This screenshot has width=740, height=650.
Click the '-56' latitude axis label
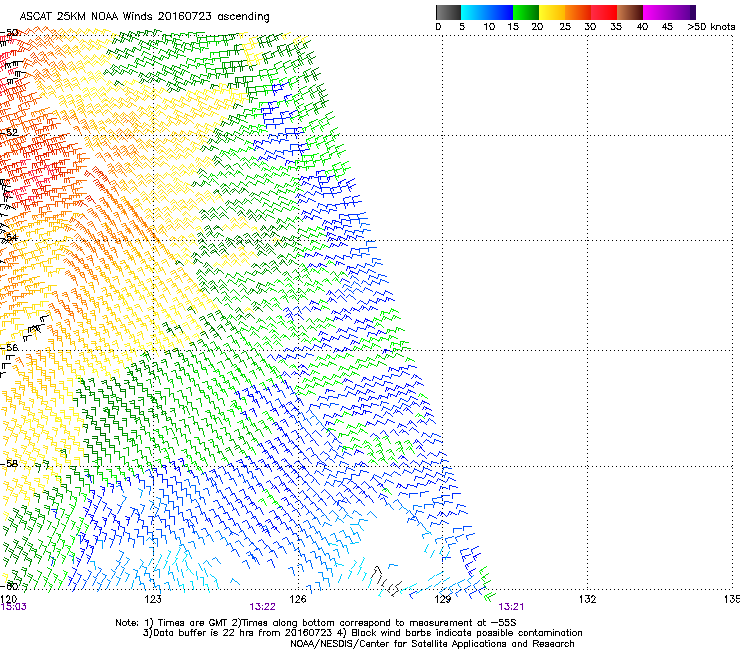tap(9, 347)
